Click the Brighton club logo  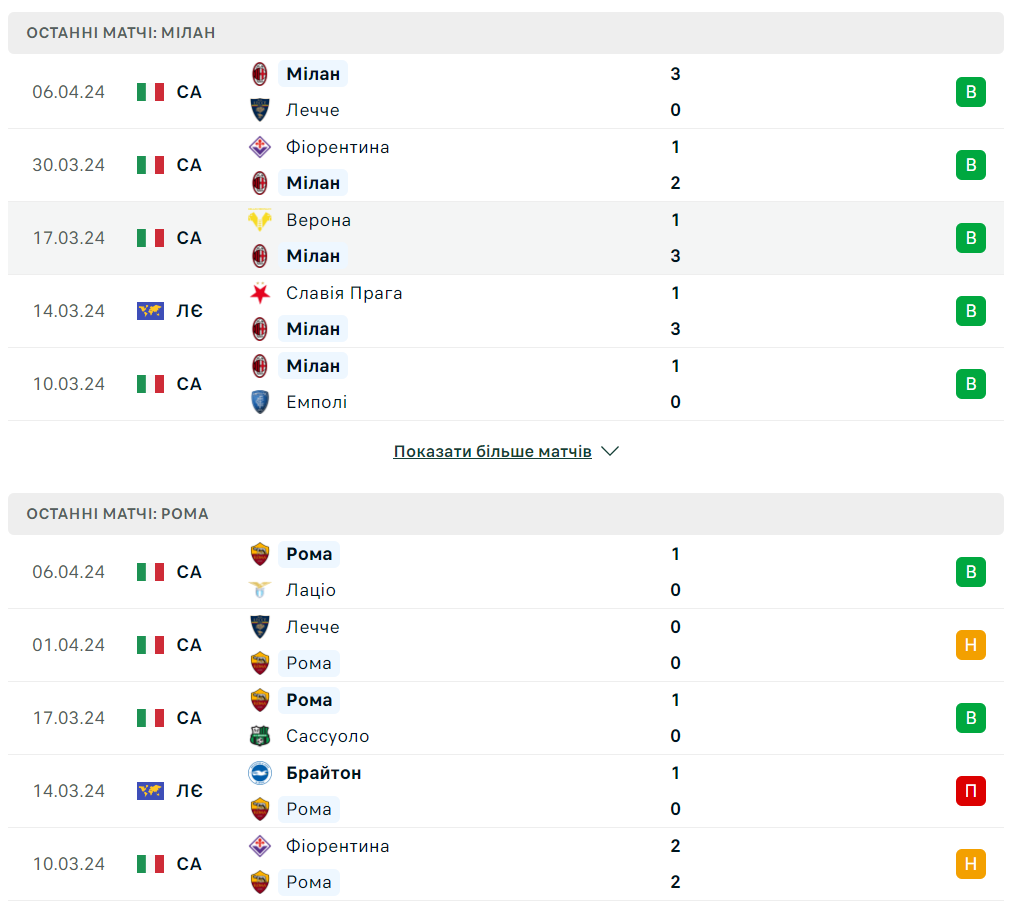click(x=260, y=773)
